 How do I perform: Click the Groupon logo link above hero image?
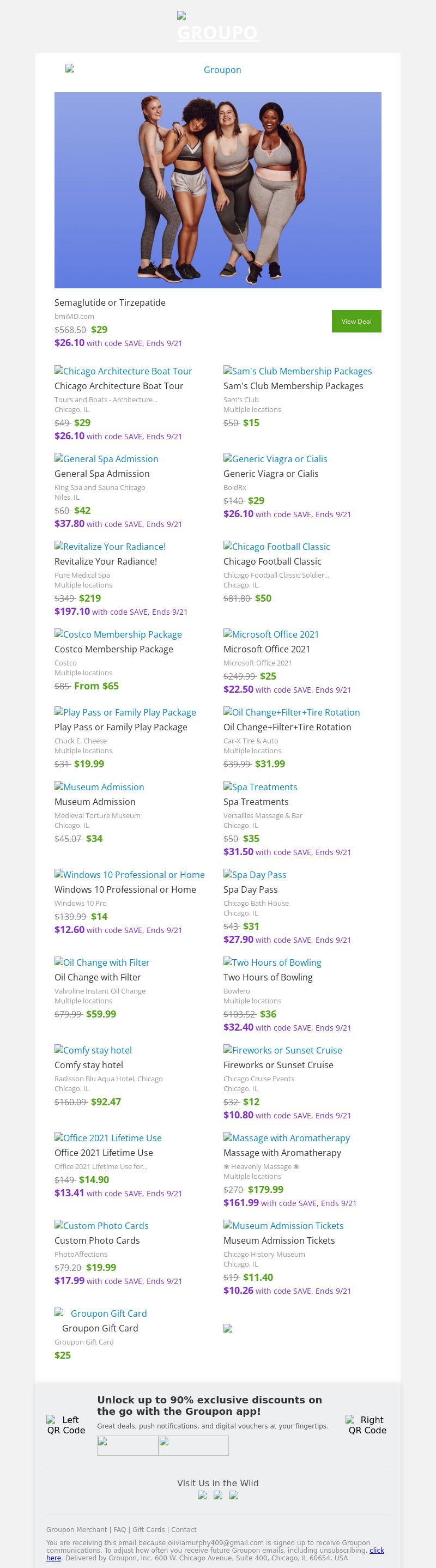[x=217, y=70]
